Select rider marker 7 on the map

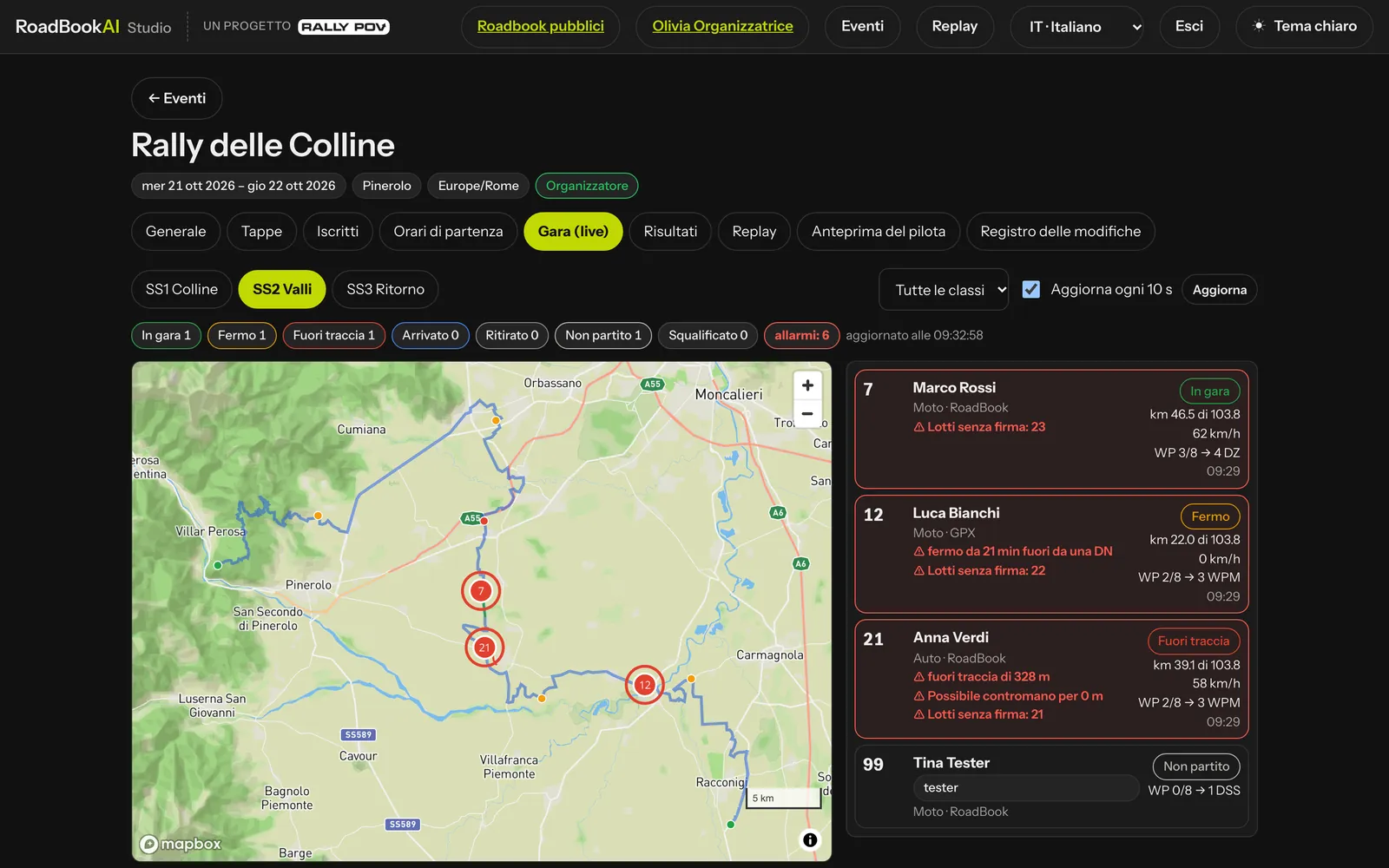pyautogui.click(x=481, y=591)
